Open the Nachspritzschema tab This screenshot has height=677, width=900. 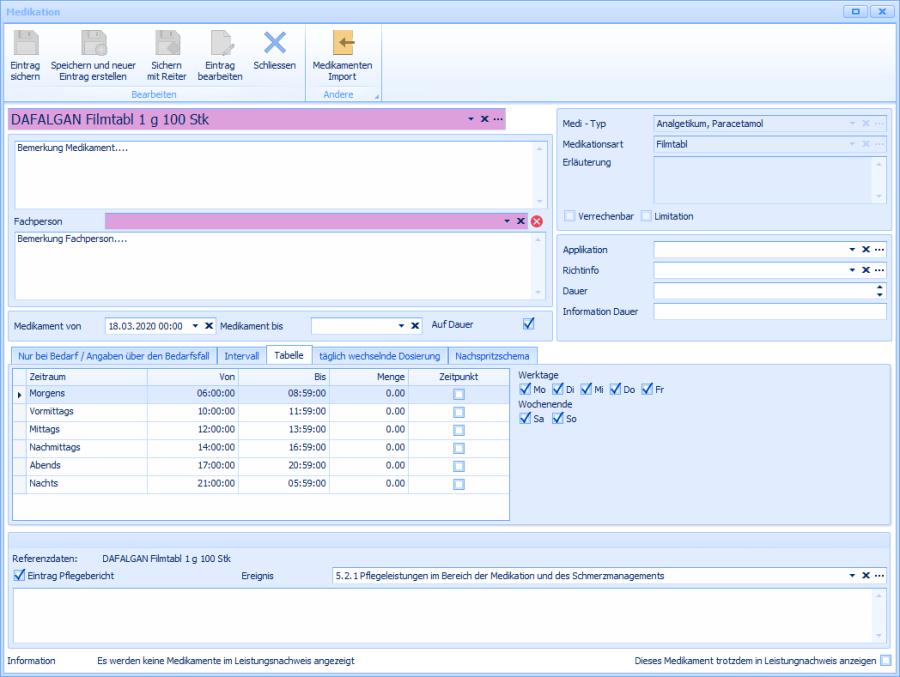click(493, 356)
